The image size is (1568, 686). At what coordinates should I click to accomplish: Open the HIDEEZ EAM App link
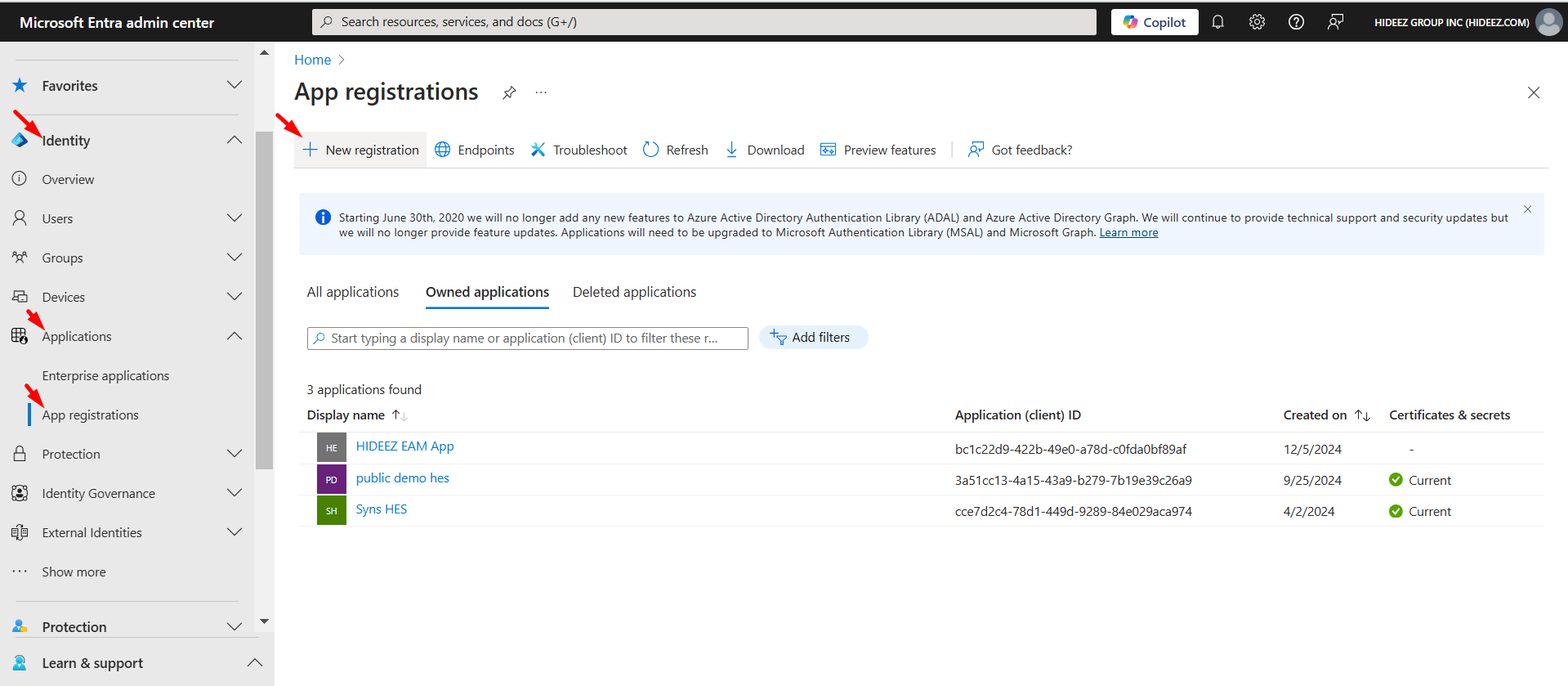(404, 446)
